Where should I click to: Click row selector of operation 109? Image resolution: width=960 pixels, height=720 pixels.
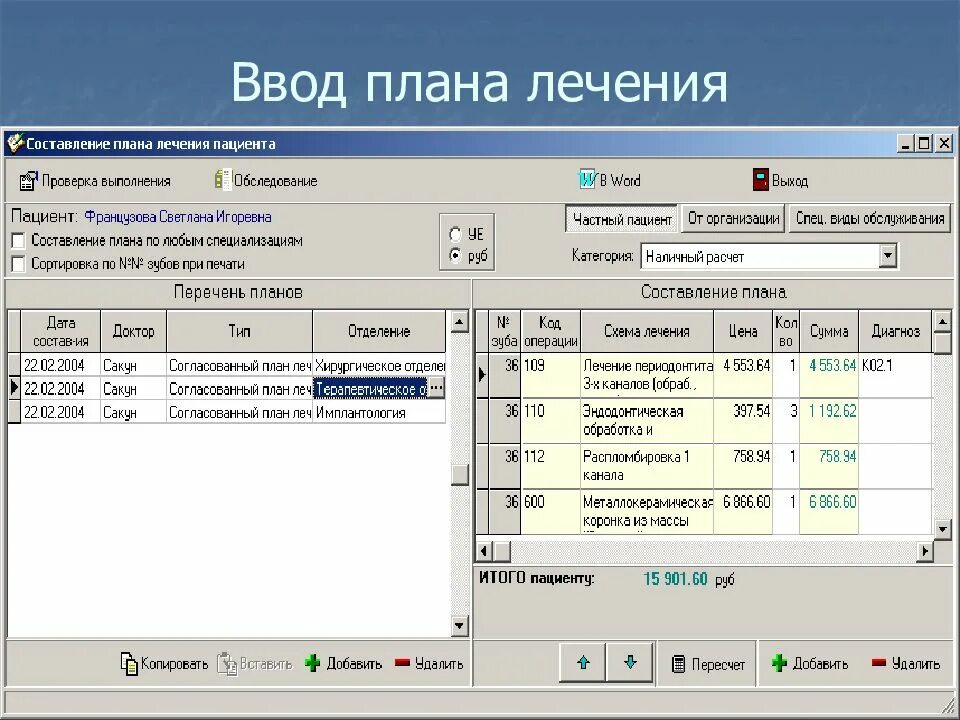click(x=482, y=375)
